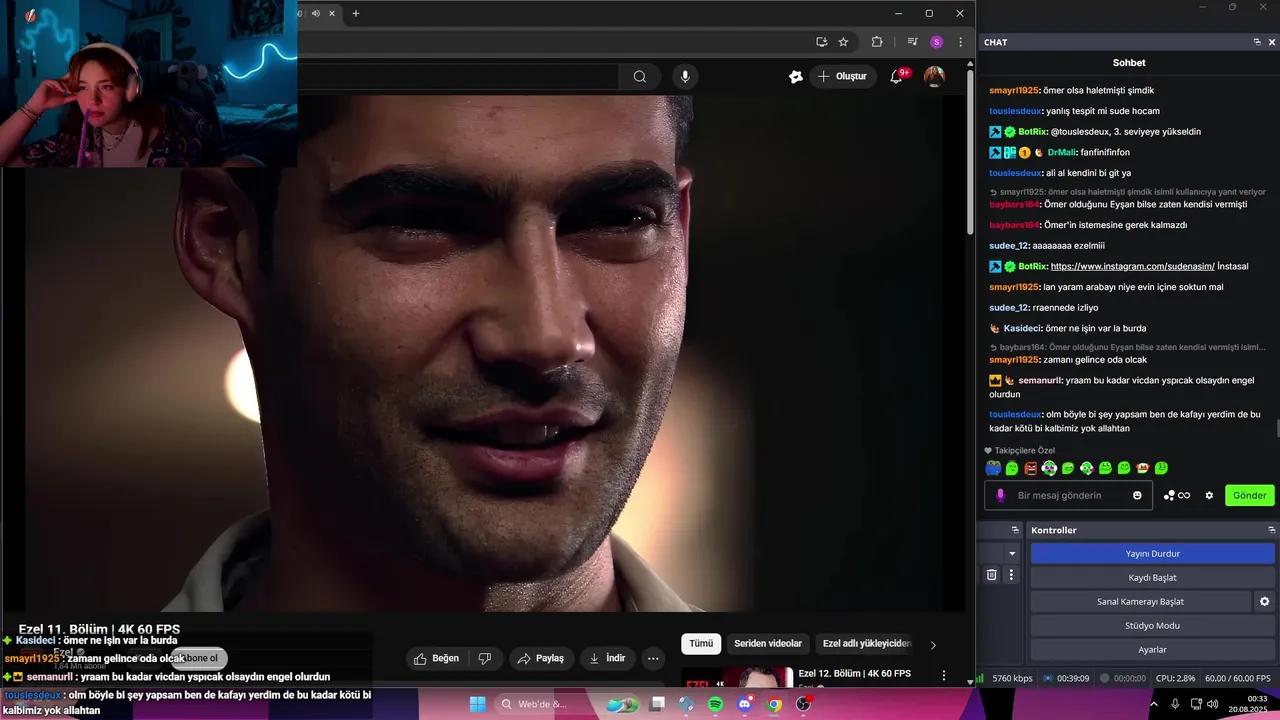This screenshot has width=1280, height=720.
Task: Show hidden system tray icons chevron
Action: (x=1153, y=704)
